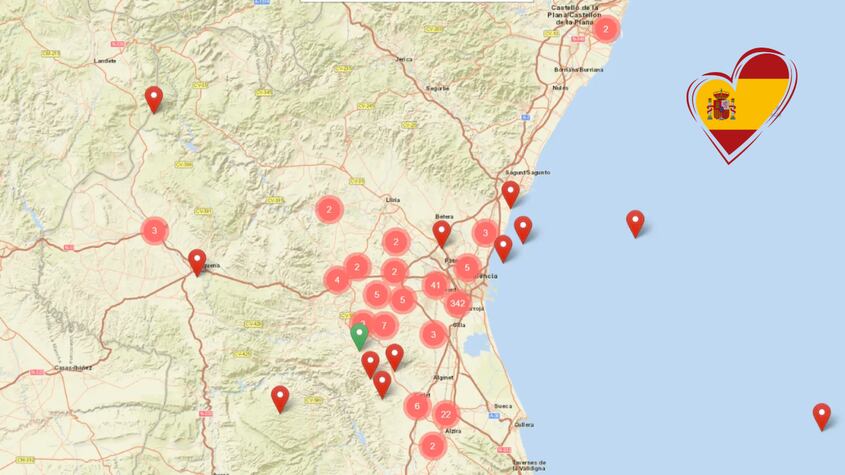Open the cluster marker labeled 41

tap(436, 286)
